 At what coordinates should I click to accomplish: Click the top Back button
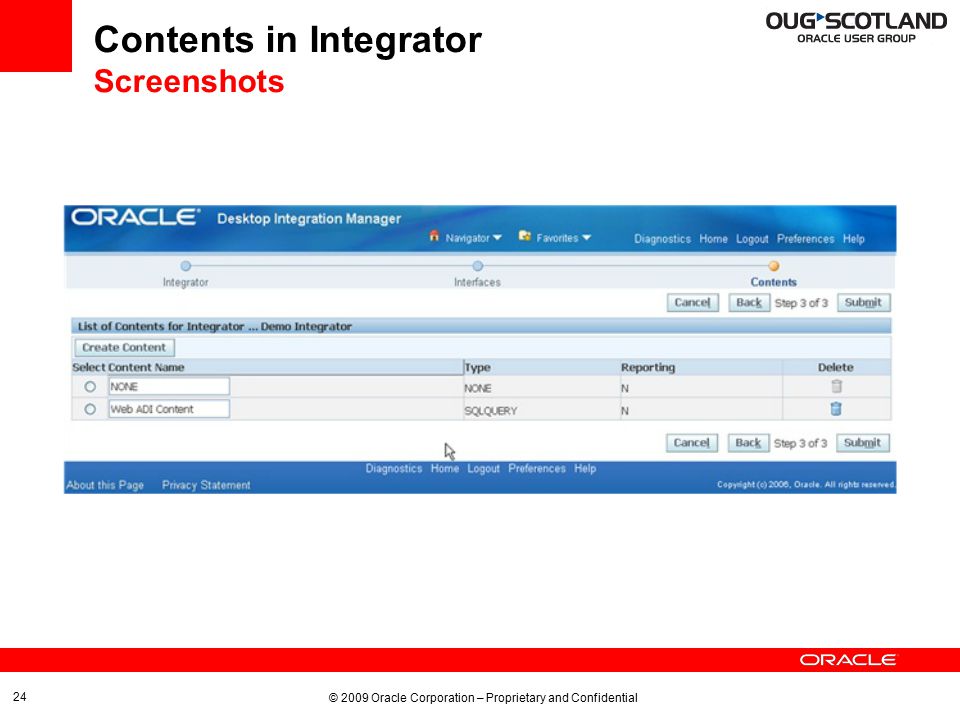coord(749,302)
